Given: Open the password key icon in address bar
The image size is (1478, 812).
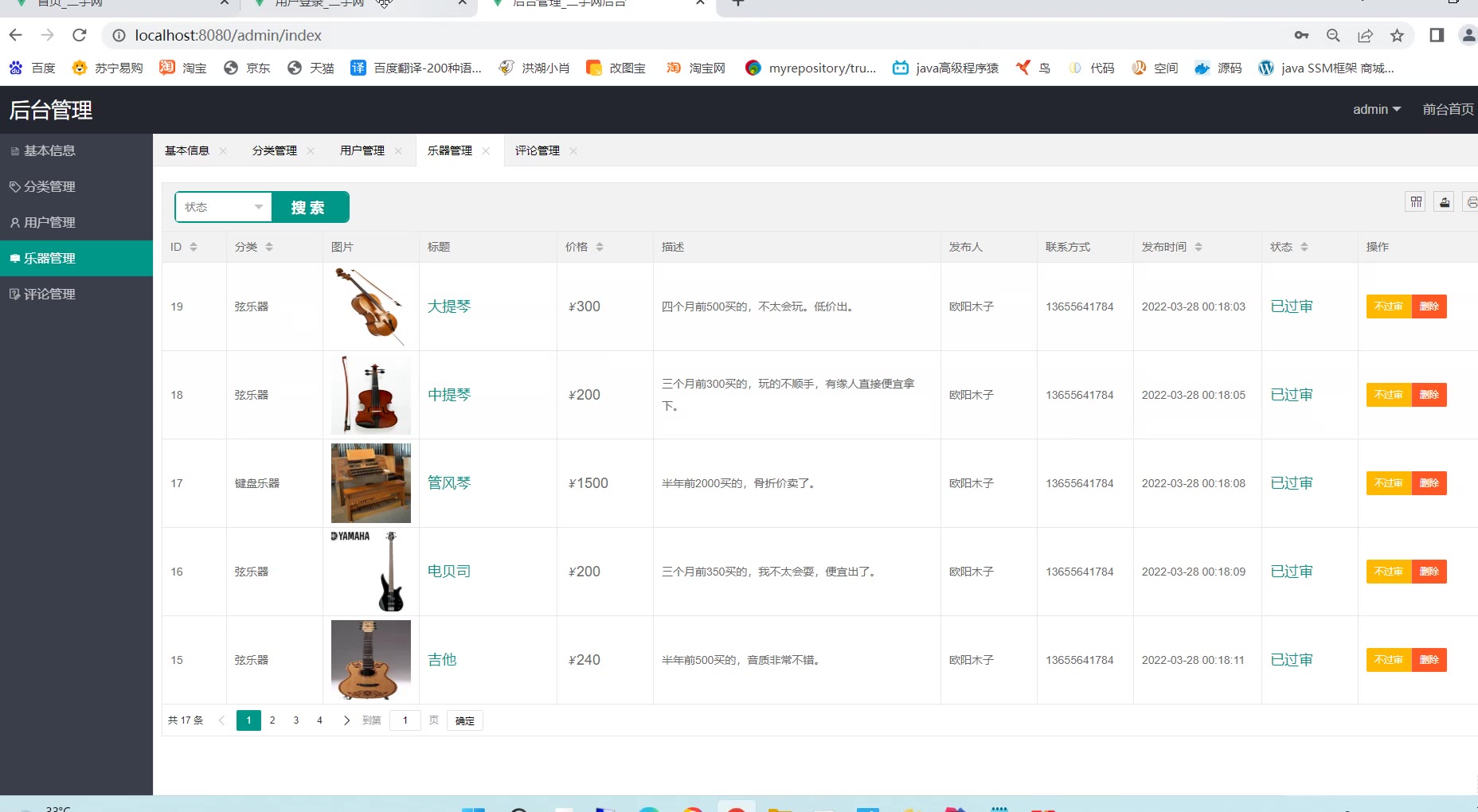Looking at the screenshot, I should tap(1301, 35).
